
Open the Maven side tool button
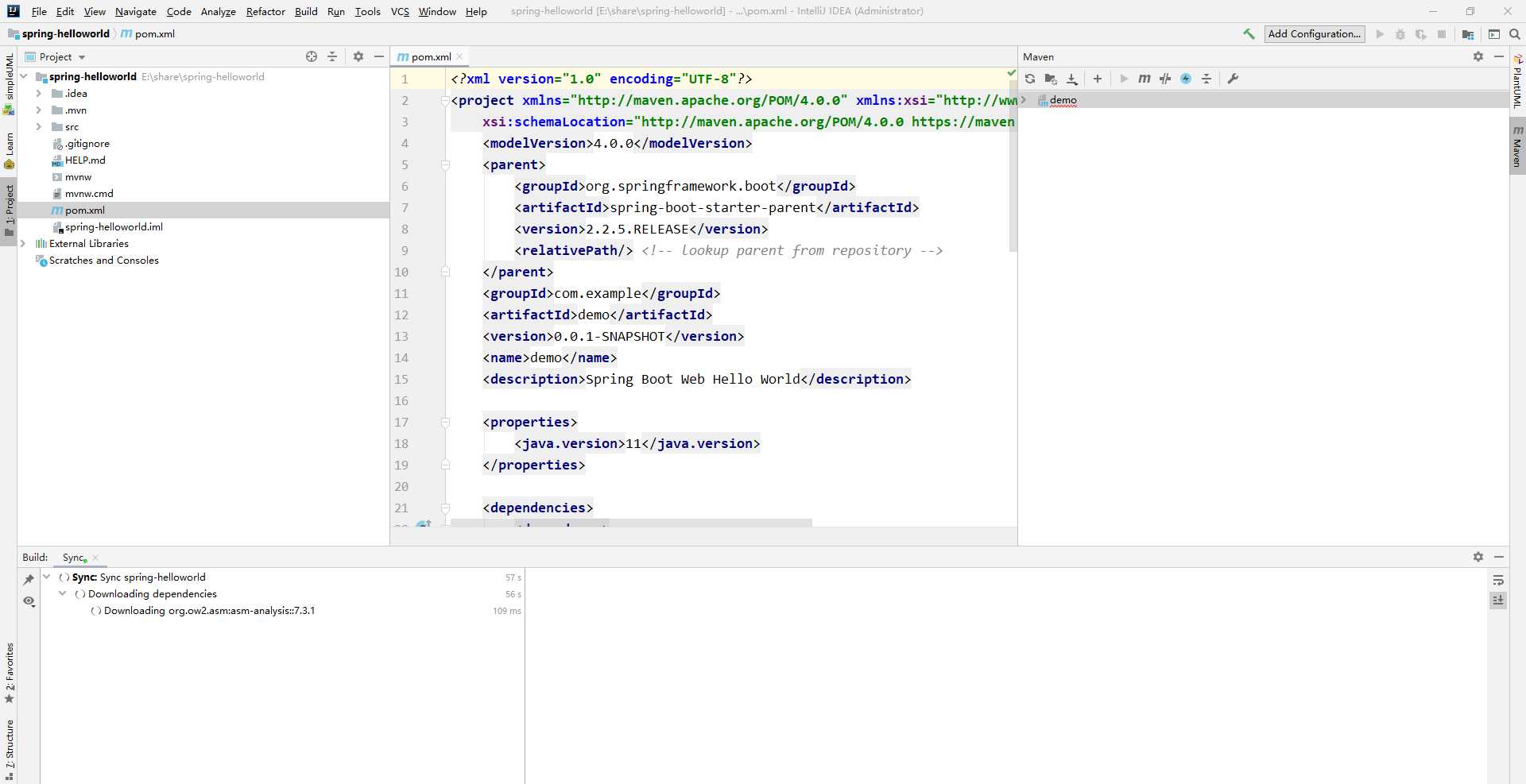pos(1517,146)
